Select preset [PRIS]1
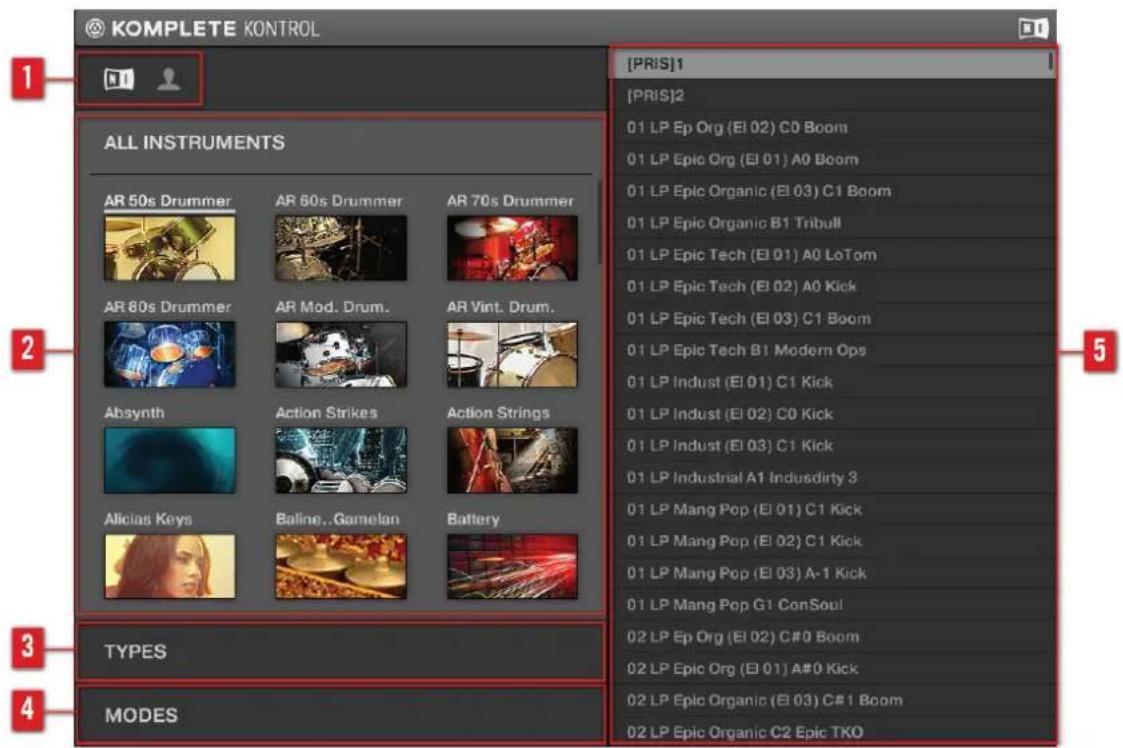The width and height of the screenshot is (1123, 748). [833, 64]
